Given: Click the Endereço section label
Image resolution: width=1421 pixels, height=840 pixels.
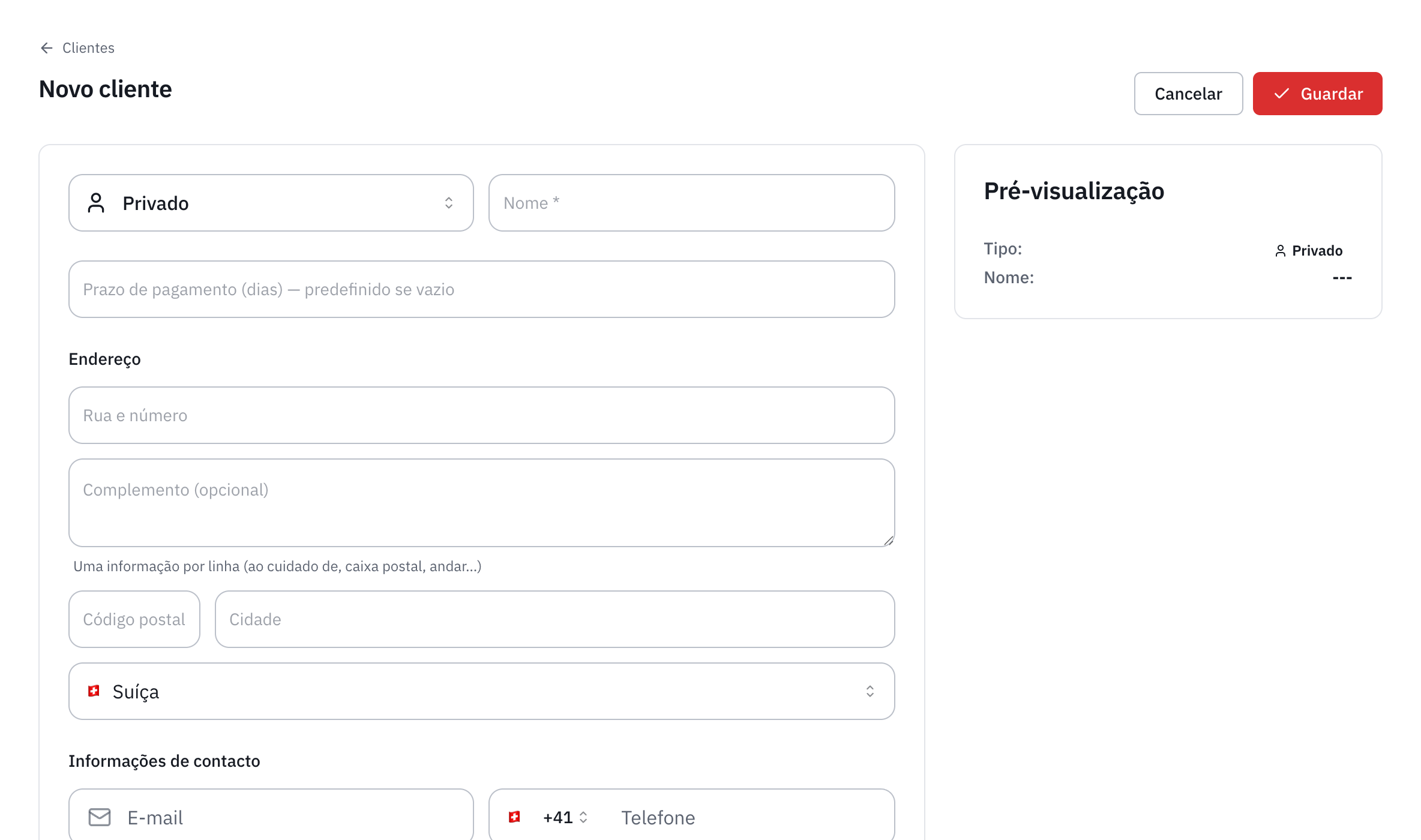Looking at the screenshot, I should 104,359.
